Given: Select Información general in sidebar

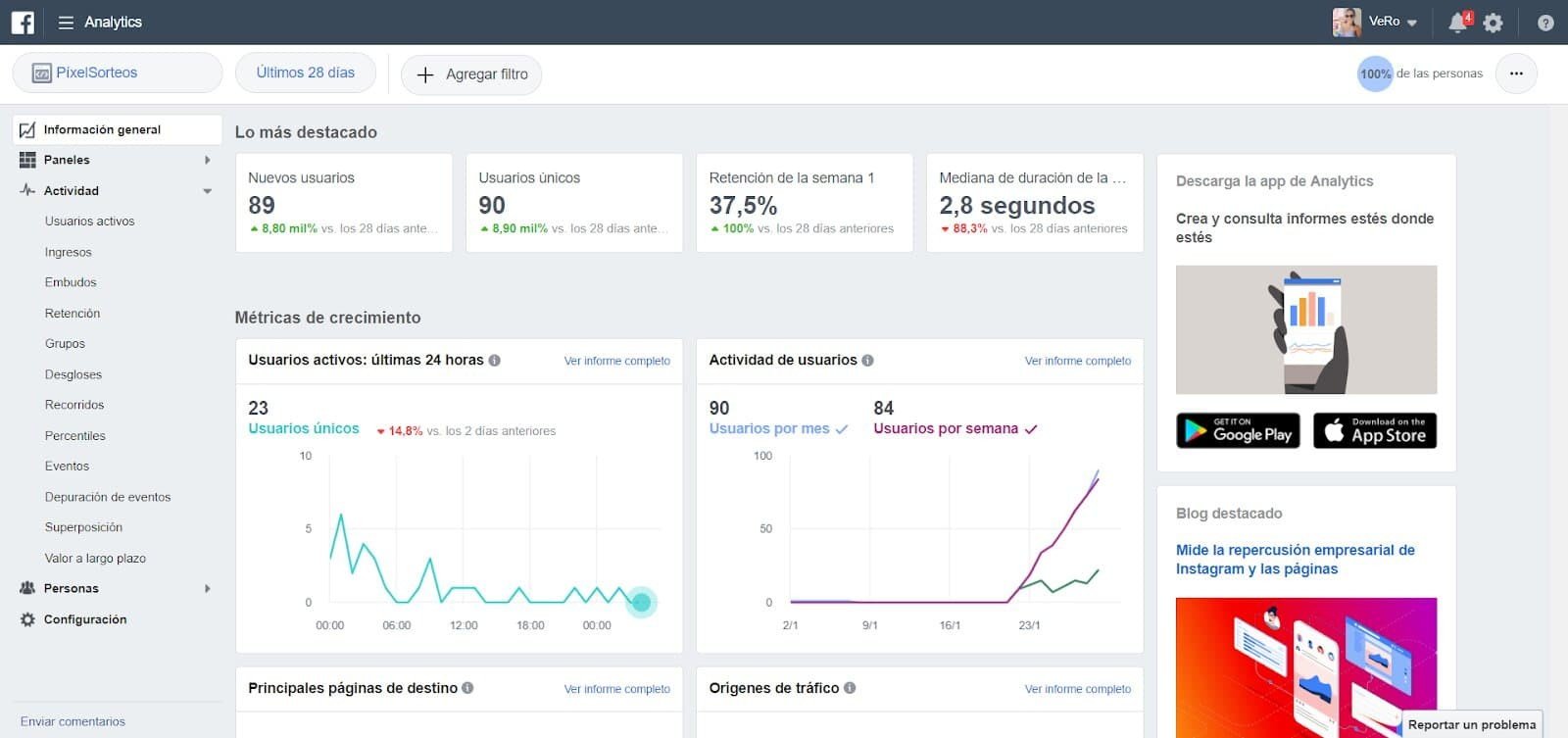Looking at the screenshot, I should click(118, 129).
